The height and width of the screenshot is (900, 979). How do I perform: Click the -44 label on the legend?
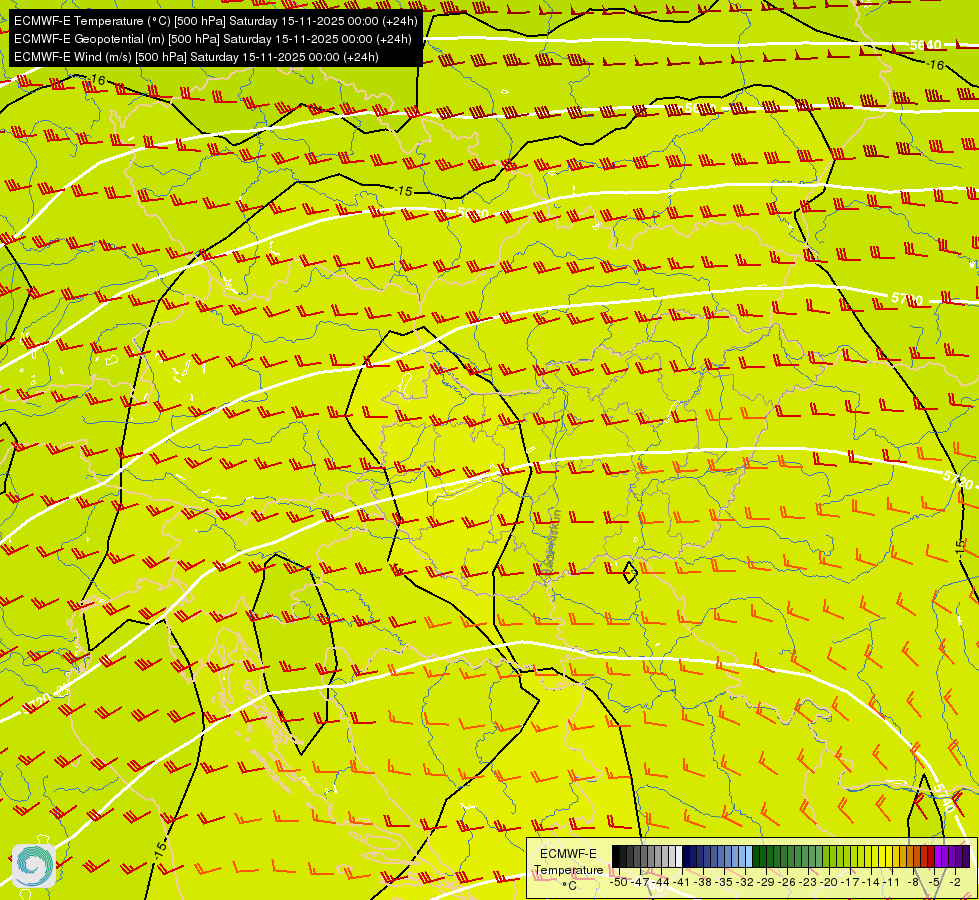661,882
